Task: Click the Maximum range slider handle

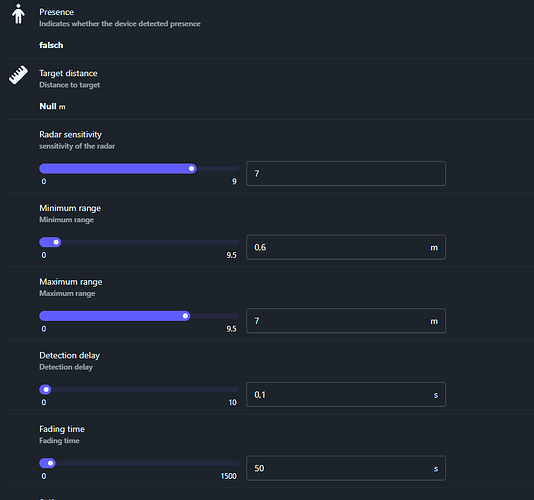Action: click(185, 316)
